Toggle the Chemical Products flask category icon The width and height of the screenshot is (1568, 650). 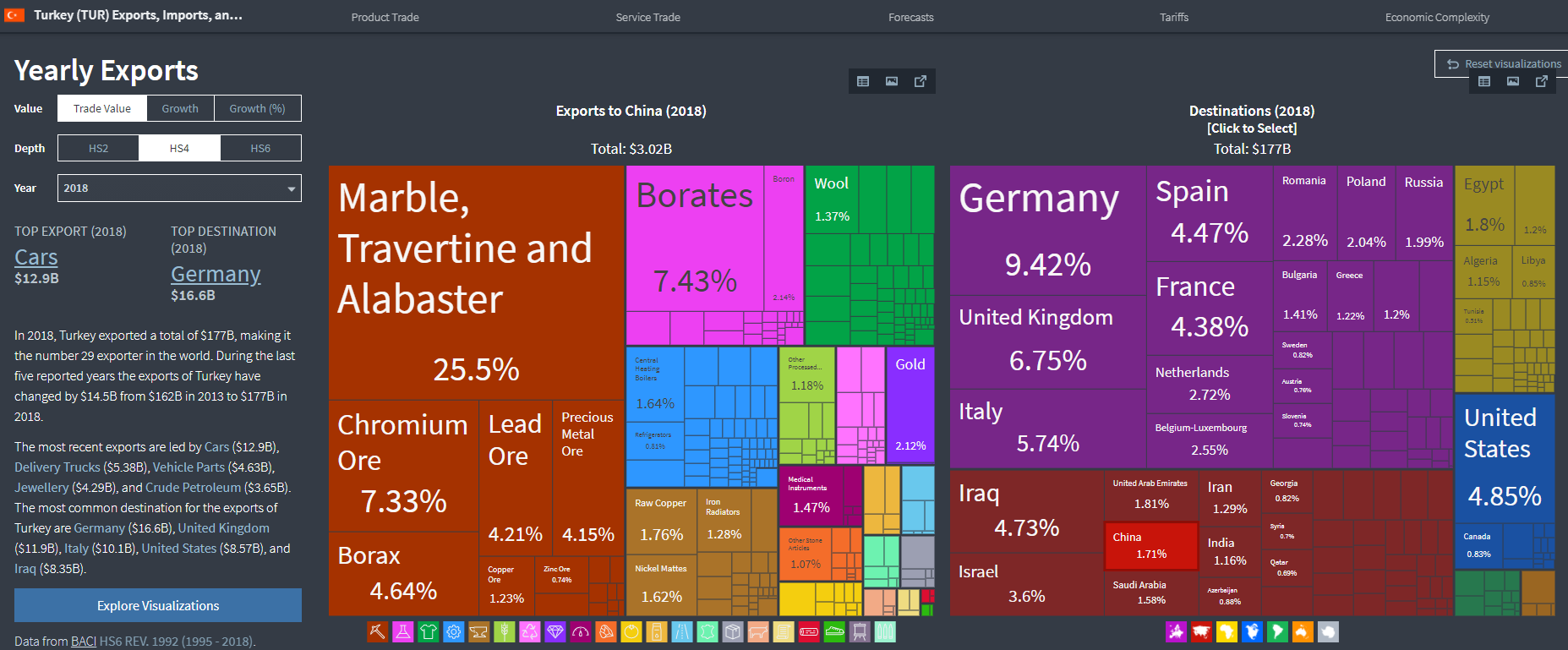tap(402, 631)
